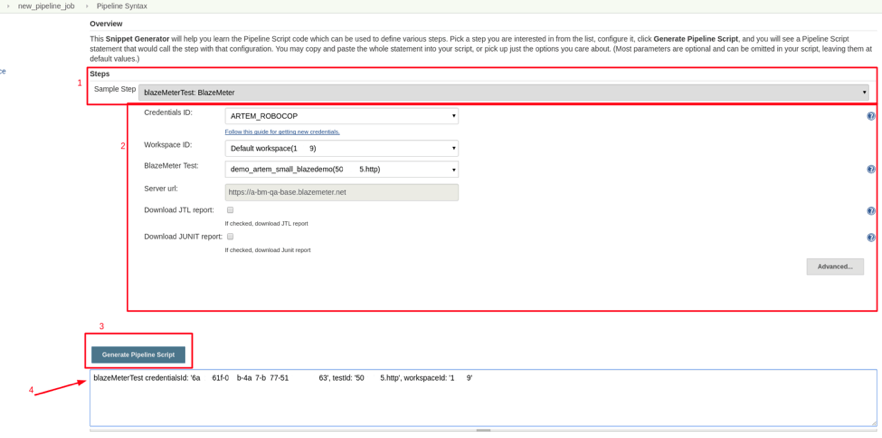Open the Sample Step dropdown

pos(503,92)
